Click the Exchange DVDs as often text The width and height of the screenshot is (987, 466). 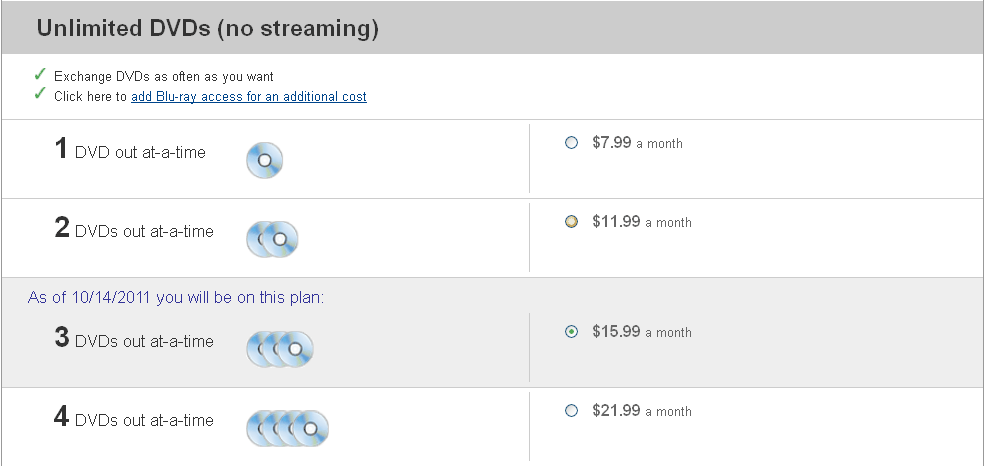[x=164, y=76]
